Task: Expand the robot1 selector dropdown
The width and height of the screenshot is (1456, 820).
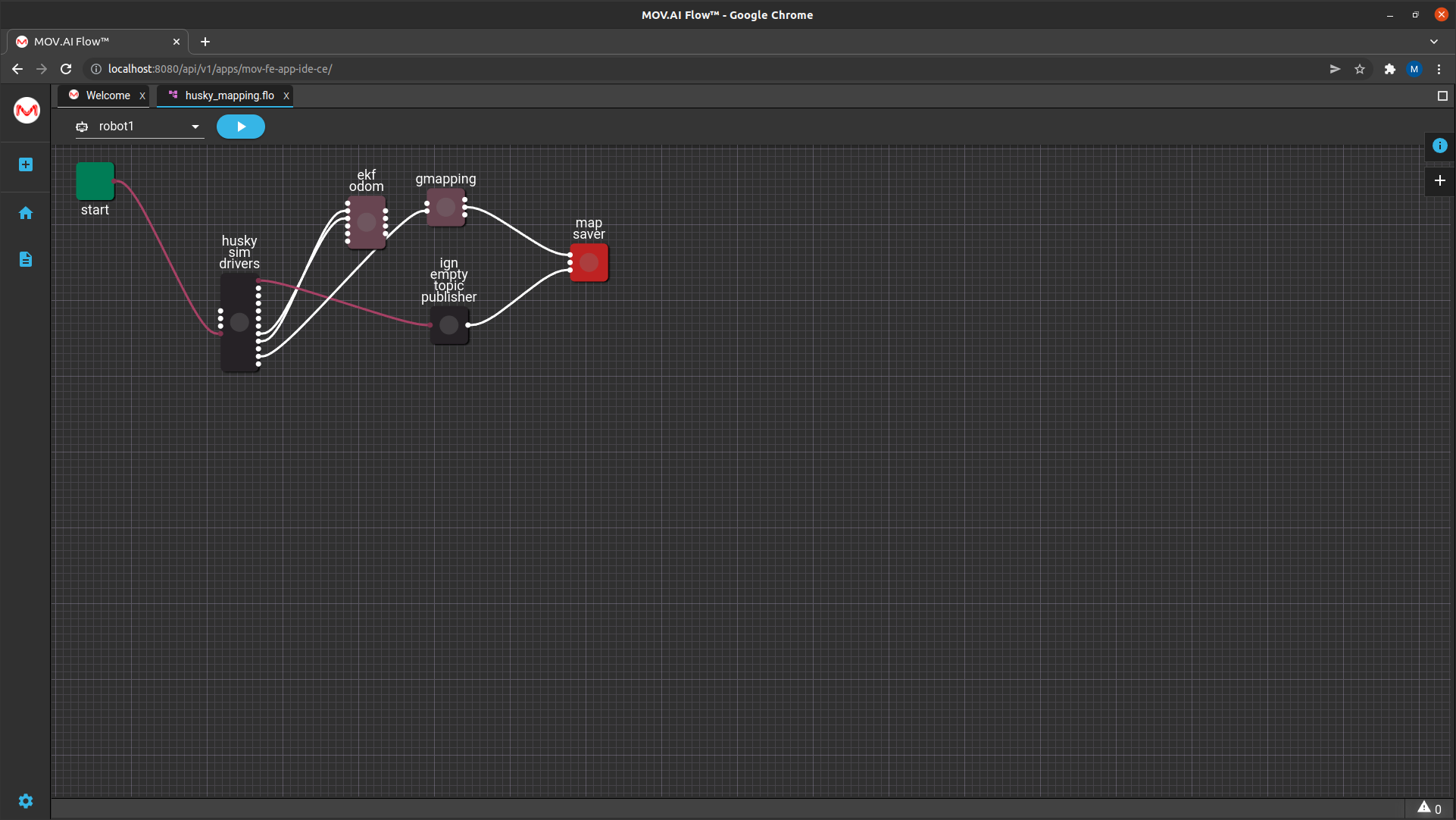Action: click(195, 127)
